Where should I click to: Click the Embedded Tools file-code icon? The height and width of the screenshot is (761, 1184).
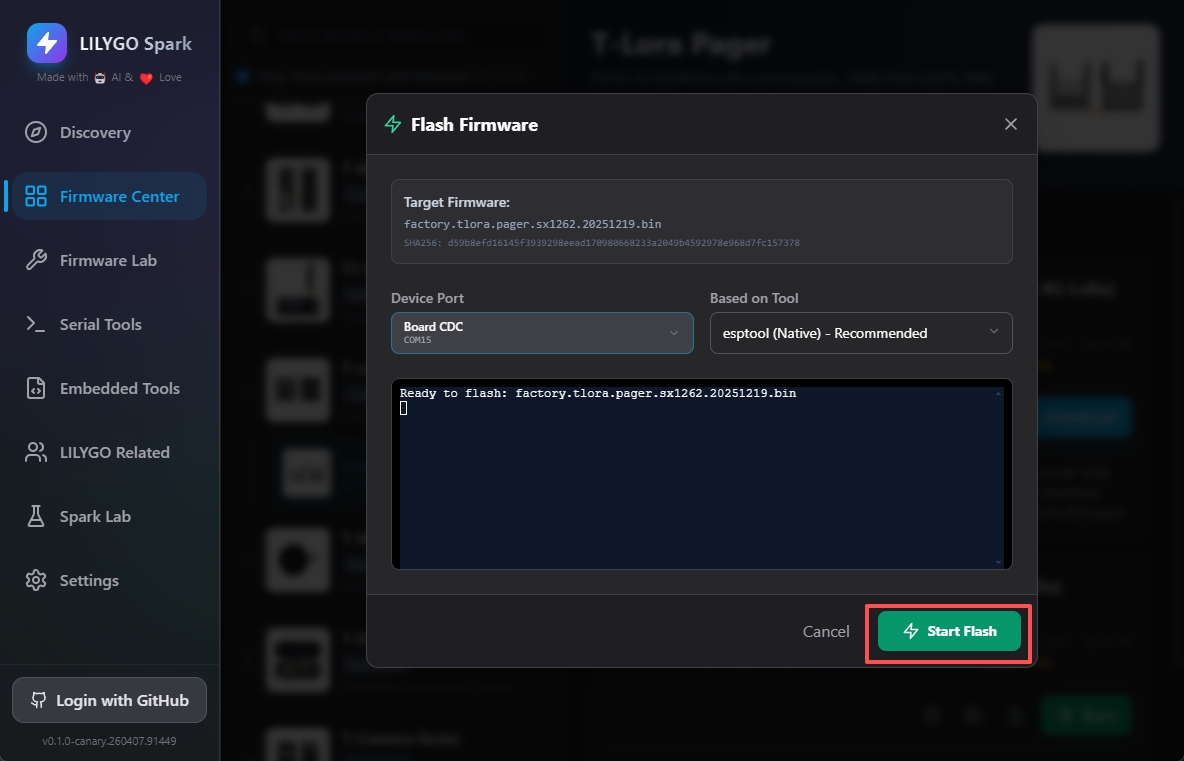click(36, 389)
